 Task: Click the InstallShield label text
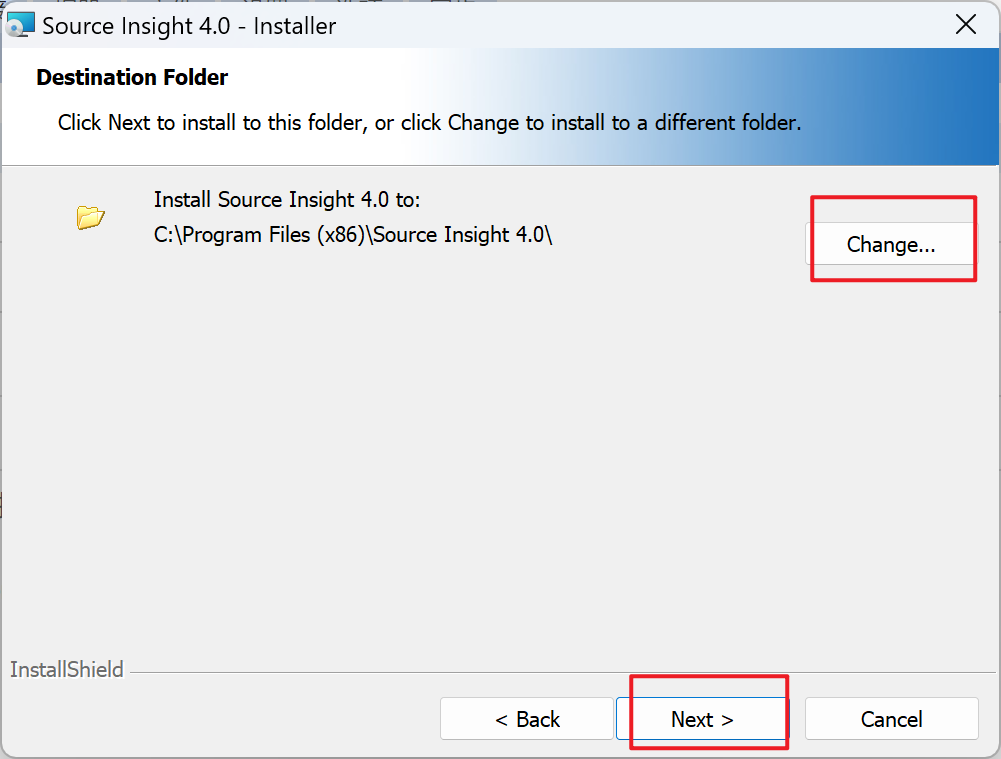click(x=66, y=670)
